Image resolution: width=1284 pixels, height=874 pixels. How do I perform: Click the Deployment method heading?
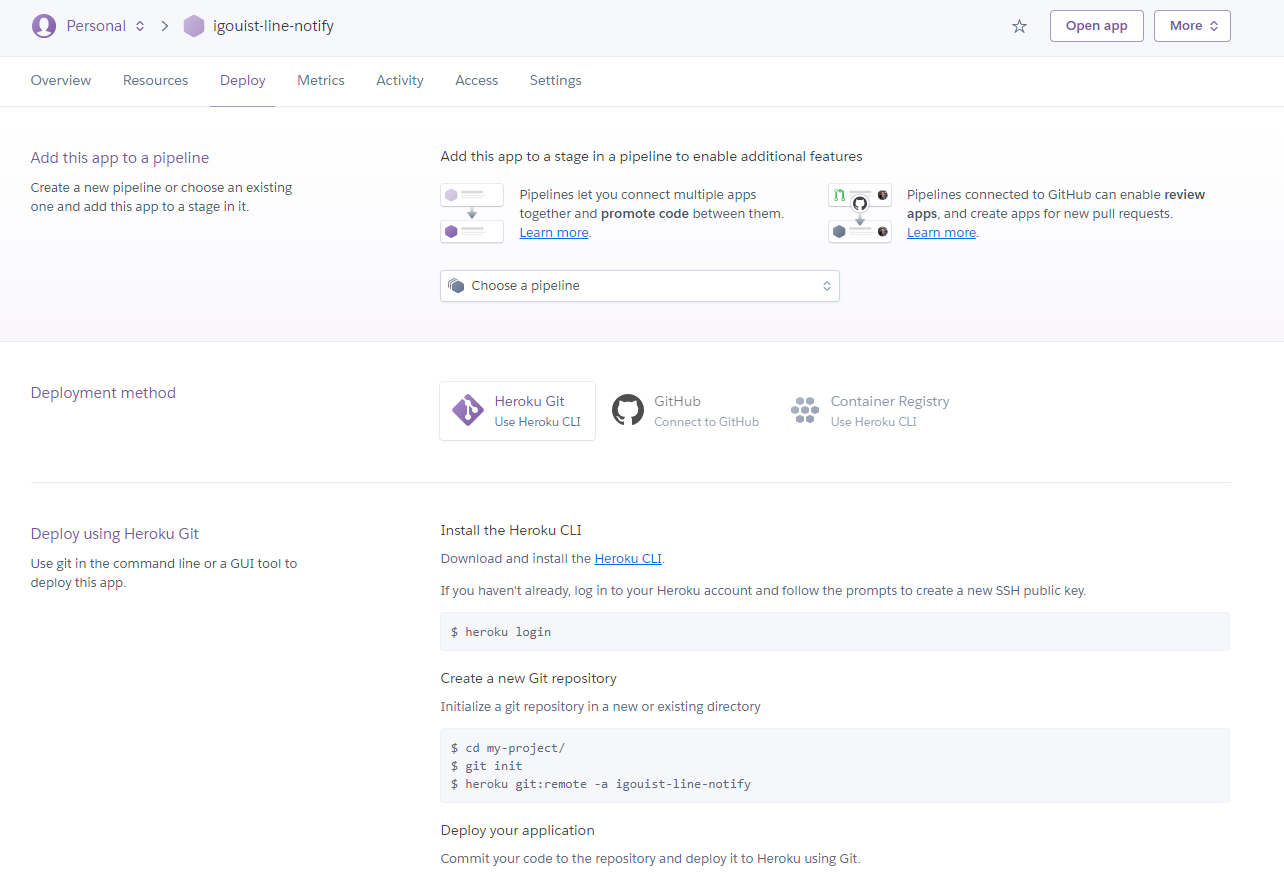[103, 393]
